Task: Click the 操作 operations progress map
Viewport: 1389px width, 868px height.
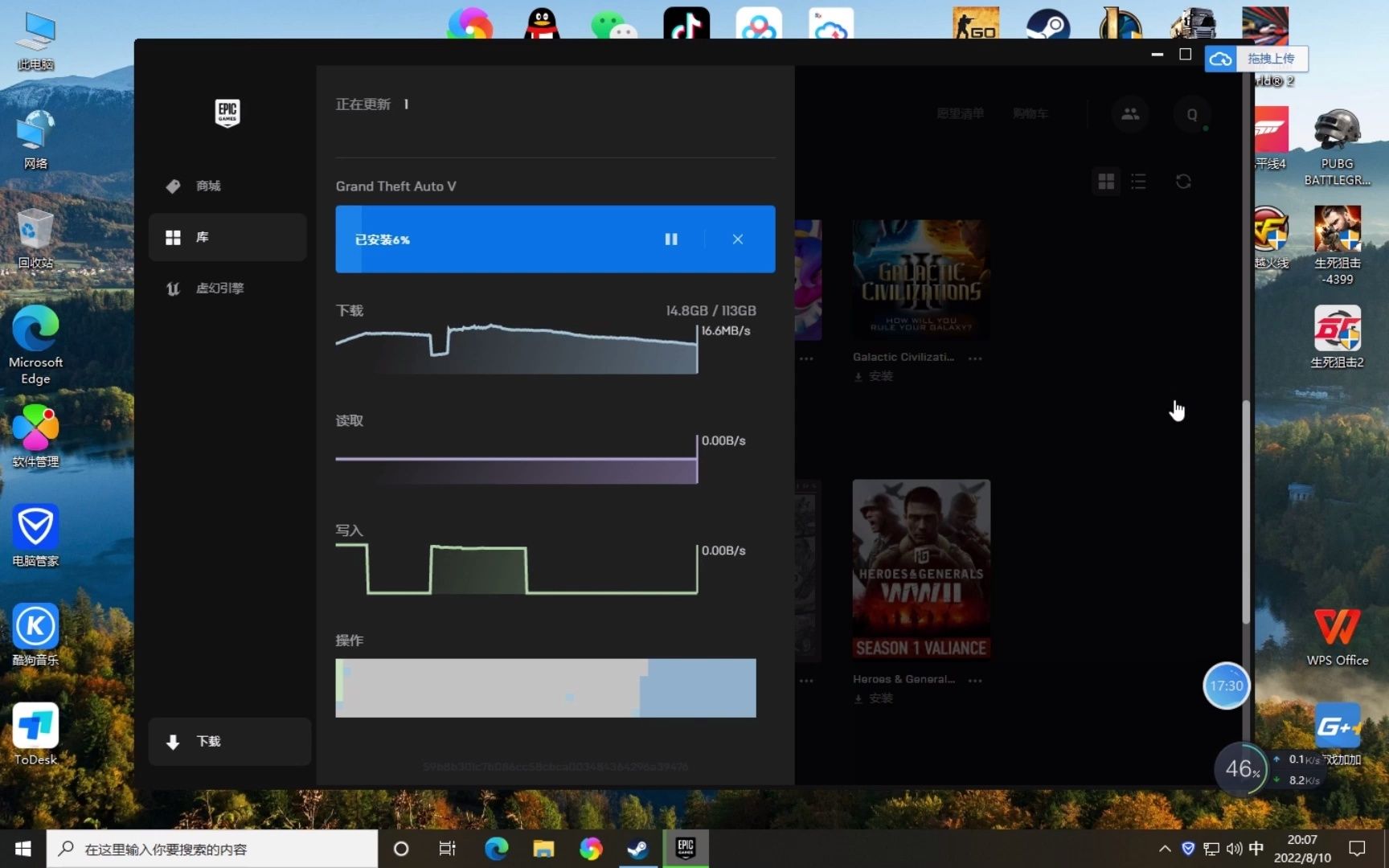Action: (546, 688)
